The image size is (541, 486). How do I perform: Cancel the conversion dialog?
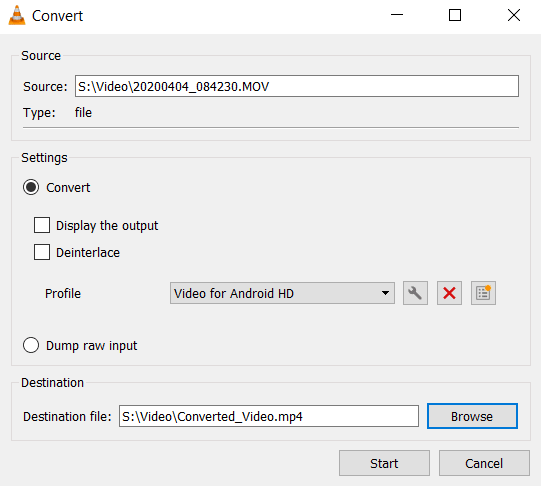[484, 463]
